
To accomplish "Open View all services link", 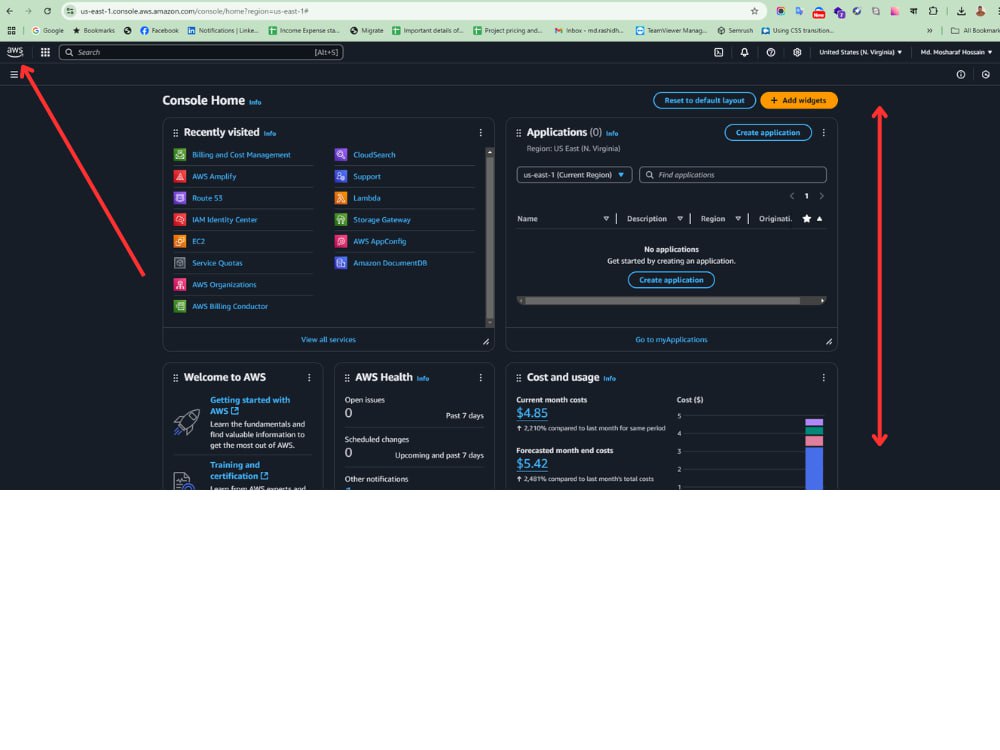I will (x=328, y=339).
